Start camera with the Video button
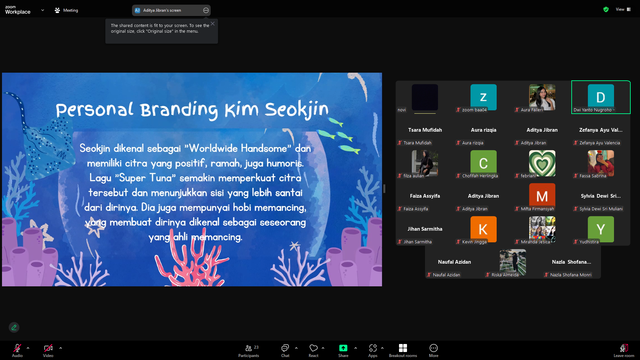Viewport: 640px width, 360px height. (48, 350)
